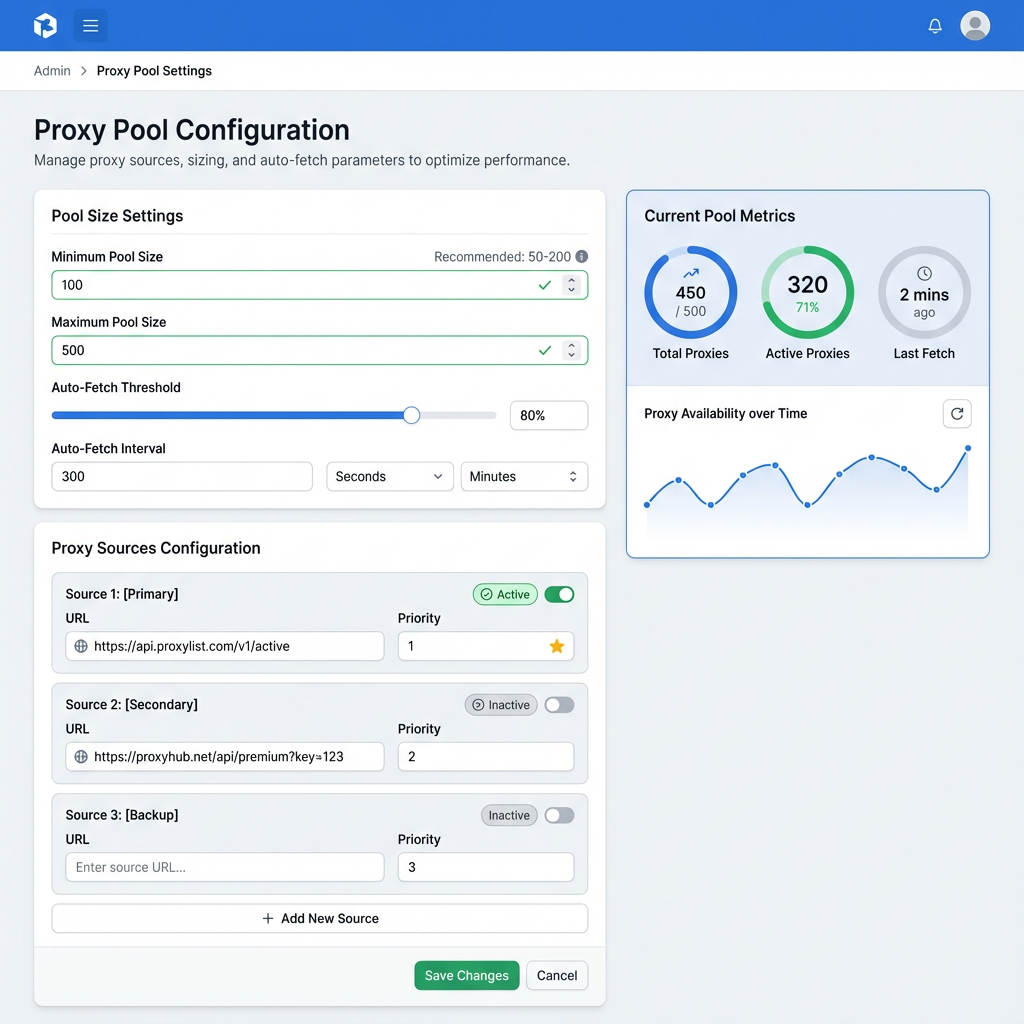This screenshot has height=1024, width=1024.
Task: Open the hamburger navigation menu
Action: (91, 26)
